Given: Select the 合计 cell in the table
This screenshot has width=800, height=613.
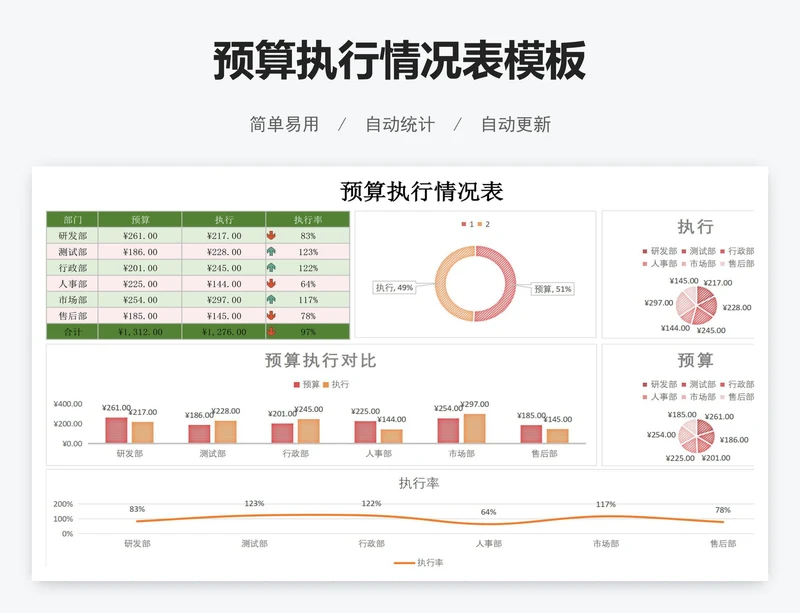Looking at the screenshot, I should coord(72,332).
